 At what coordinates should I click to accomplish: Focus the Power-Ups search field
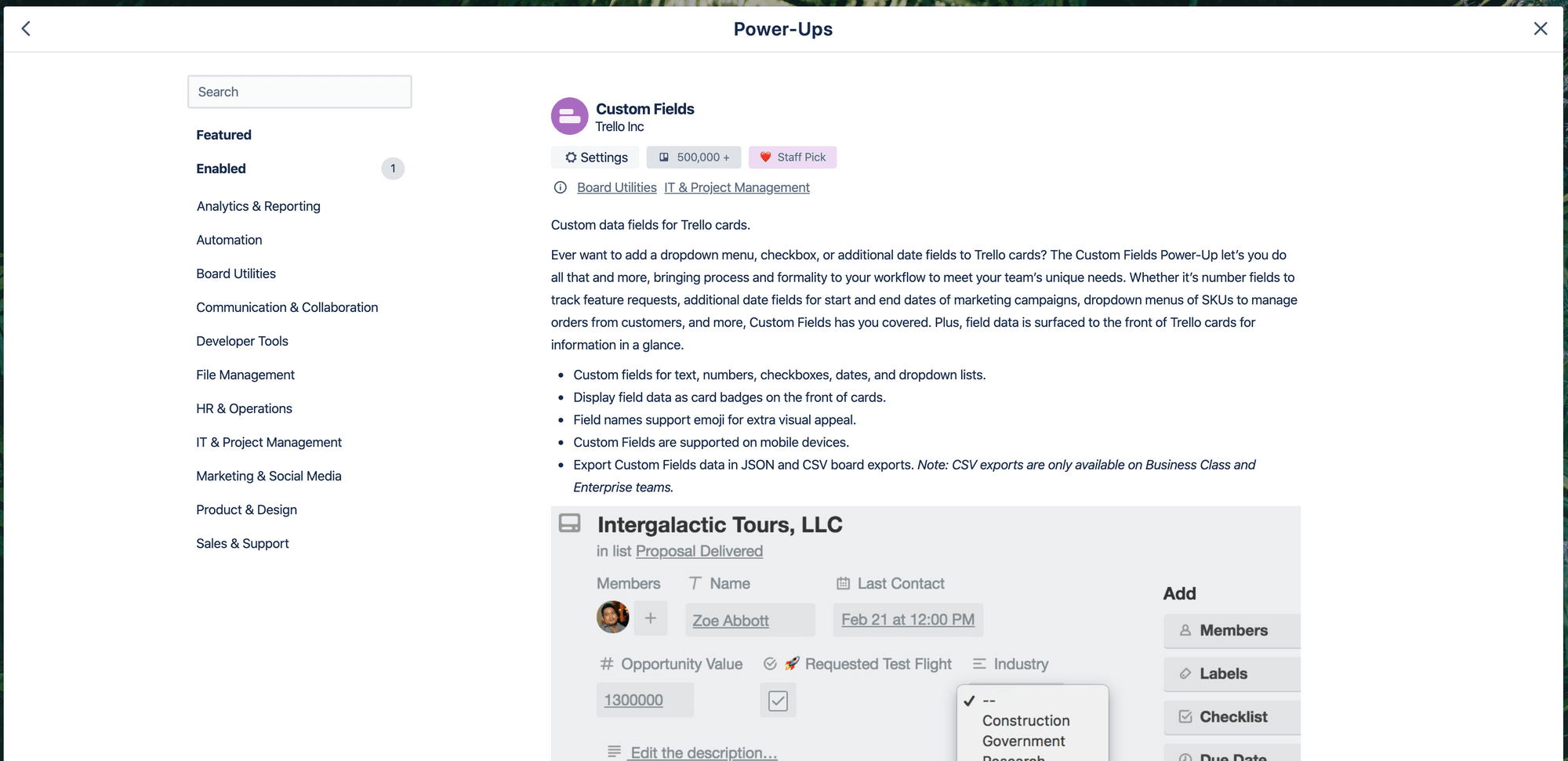(x=299, y=92)
